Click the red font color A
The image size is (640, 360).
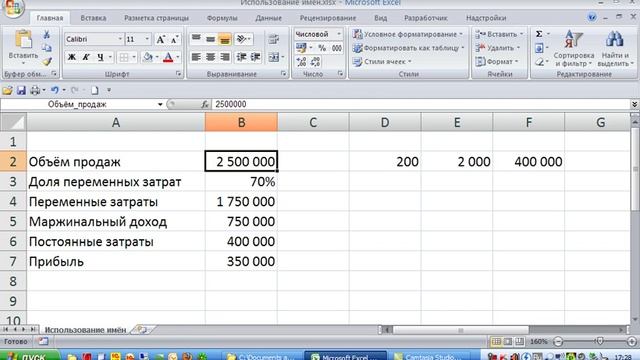tap(168, 57)
